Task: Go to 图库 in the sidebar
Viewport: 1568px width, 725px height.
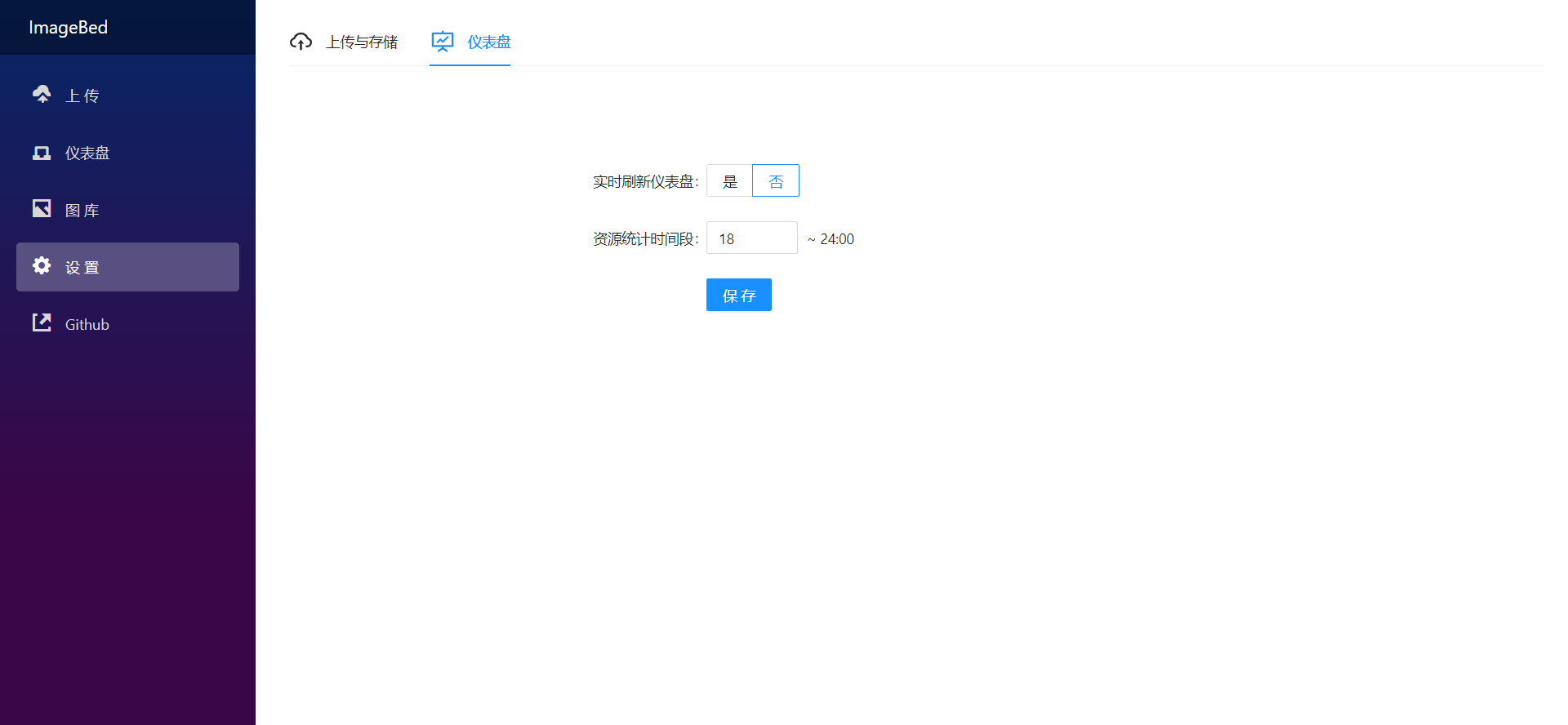Action: pos(82,211)
